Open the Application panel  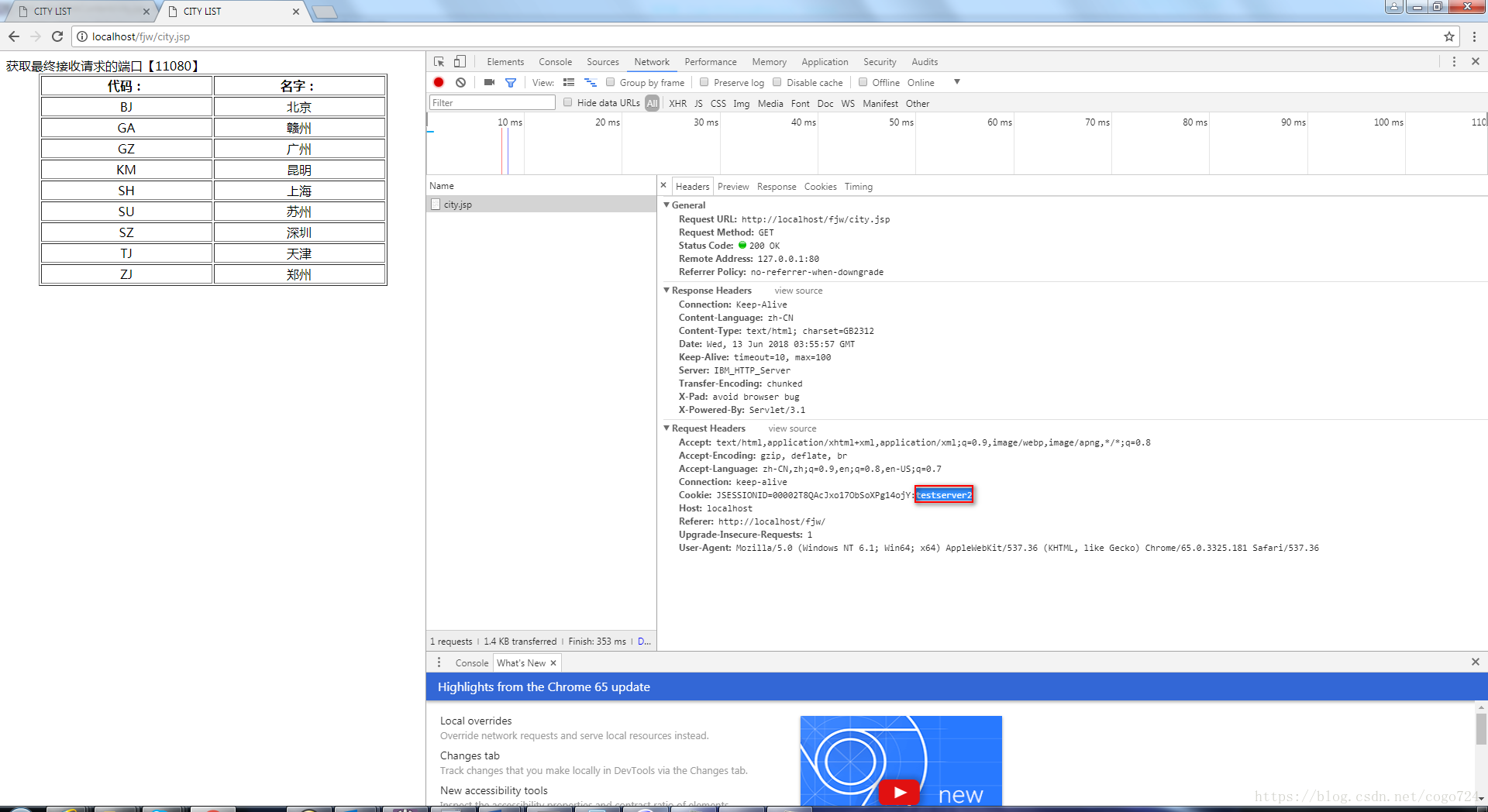(x=825, y=62)
